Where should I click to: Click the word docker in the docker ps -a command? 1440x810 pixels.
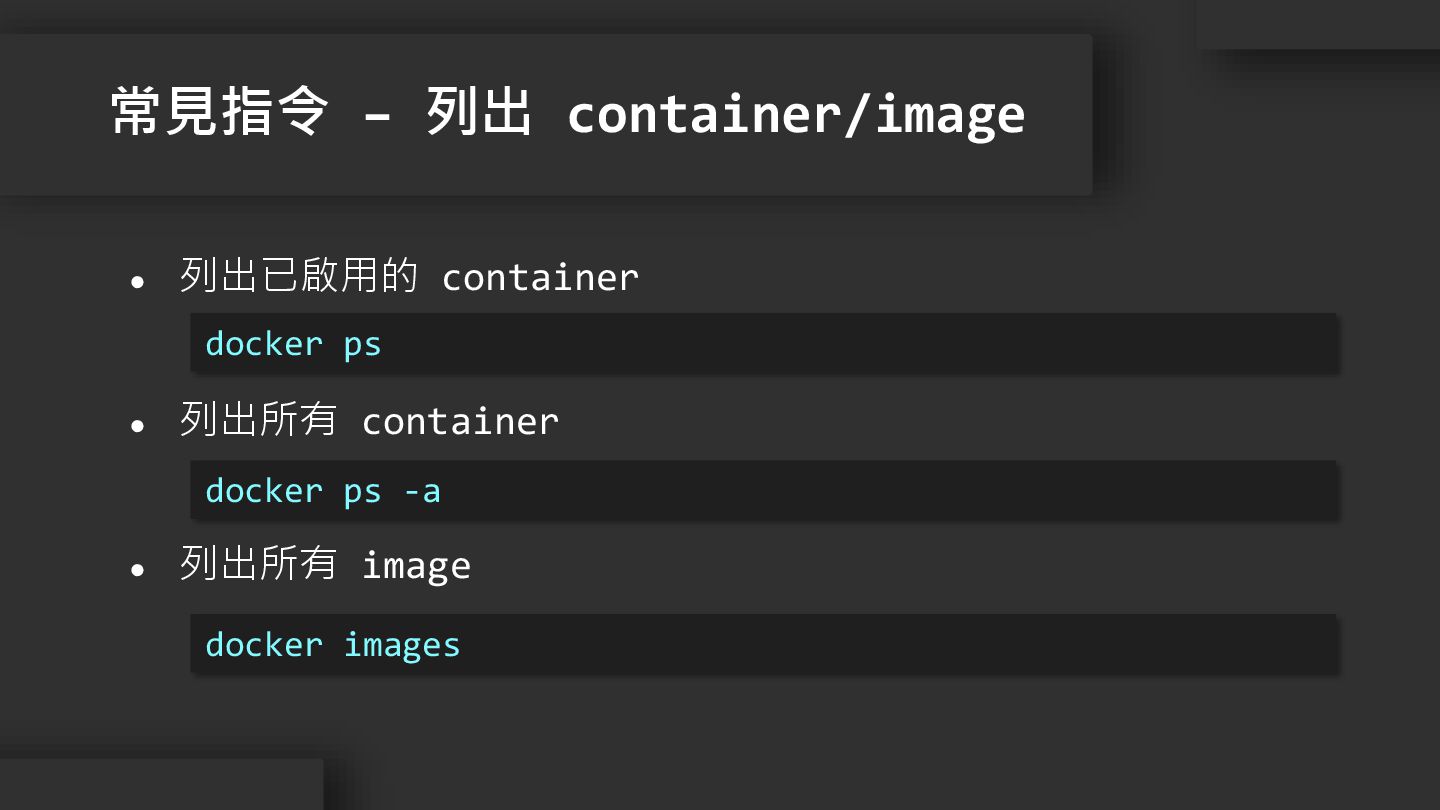point(264,491)
